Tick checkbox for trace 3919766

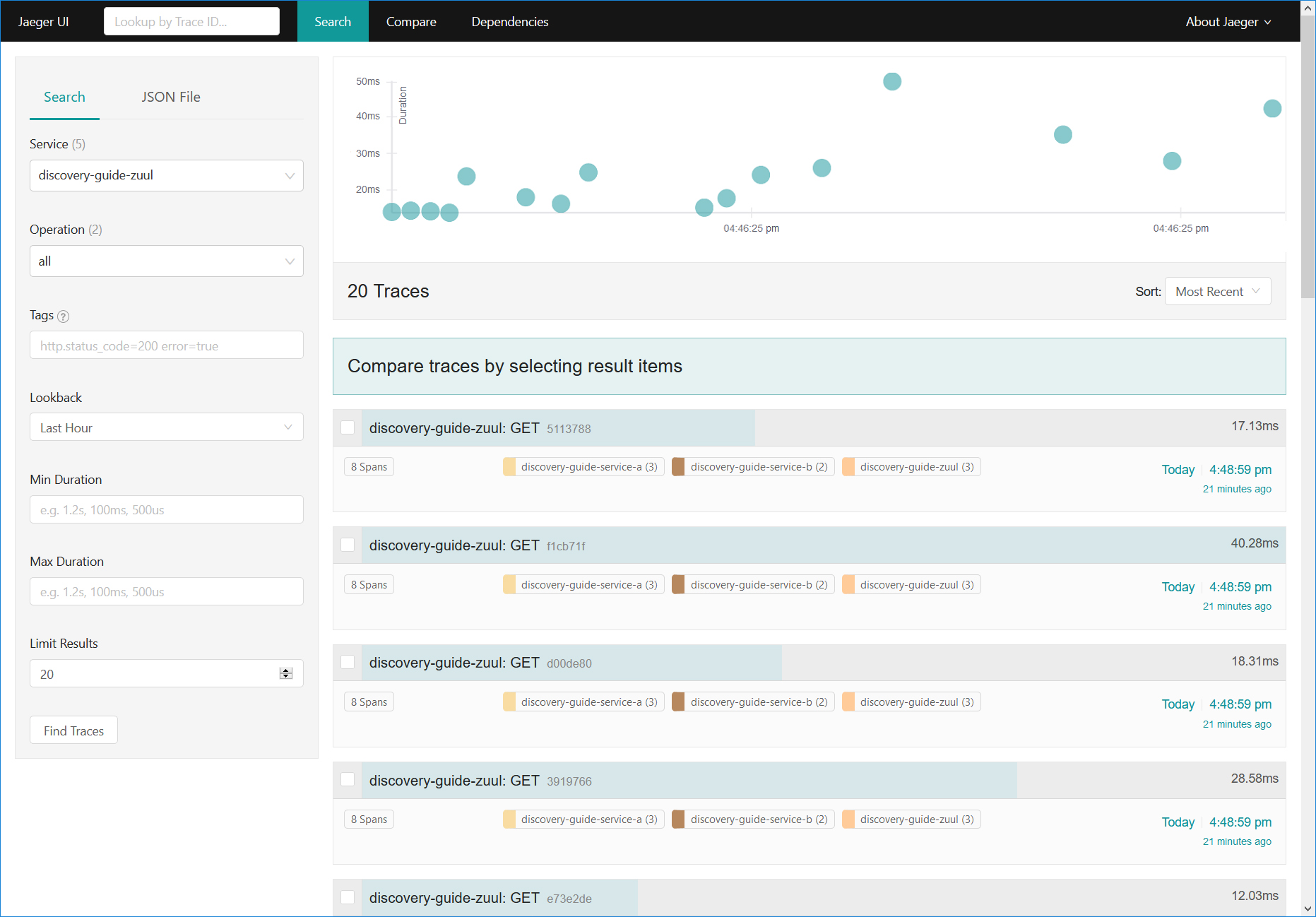[x=348, y=779]
